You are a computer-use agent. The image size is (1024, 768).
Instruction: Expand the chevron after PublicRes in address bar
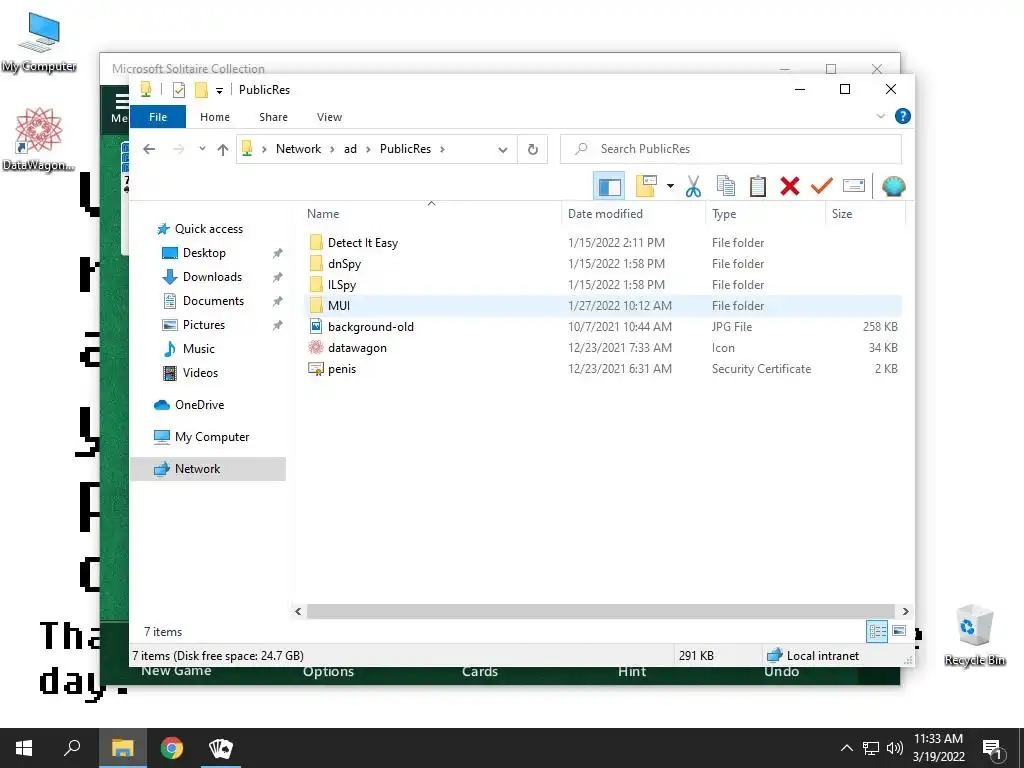tap(442, 149)
